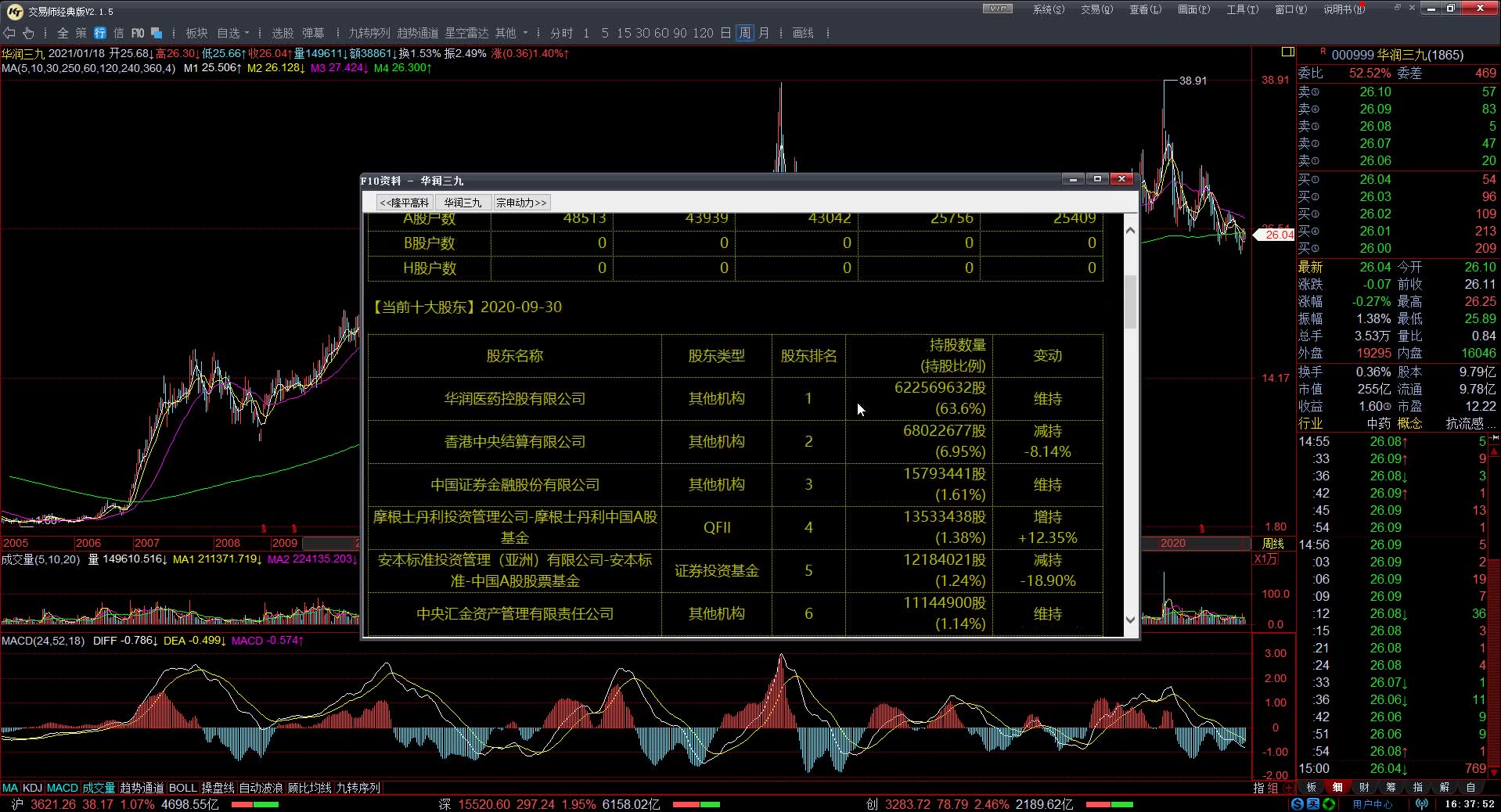Click 选股 stock picker in toolbar
The image size is (1501, 812).
pyautogui.click(x=283, y=33)
